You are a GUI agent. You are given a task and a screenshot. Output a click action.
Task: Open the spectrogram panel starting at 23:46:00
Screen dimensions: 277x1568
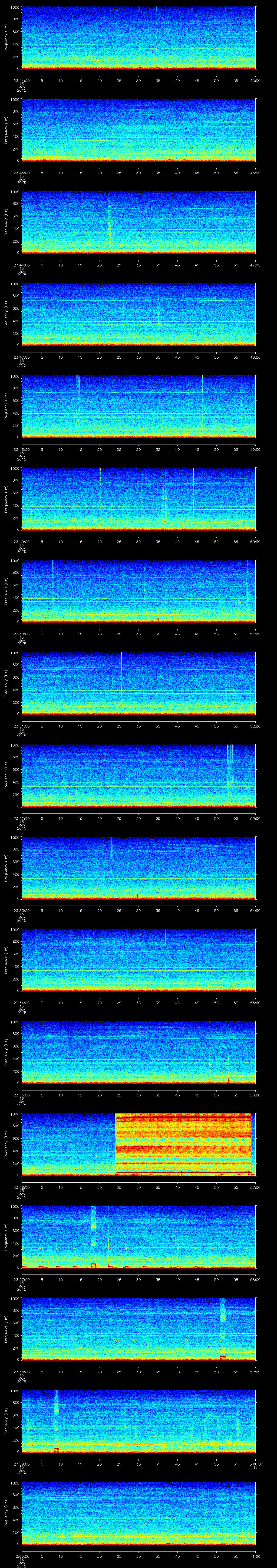pos(138,222)
